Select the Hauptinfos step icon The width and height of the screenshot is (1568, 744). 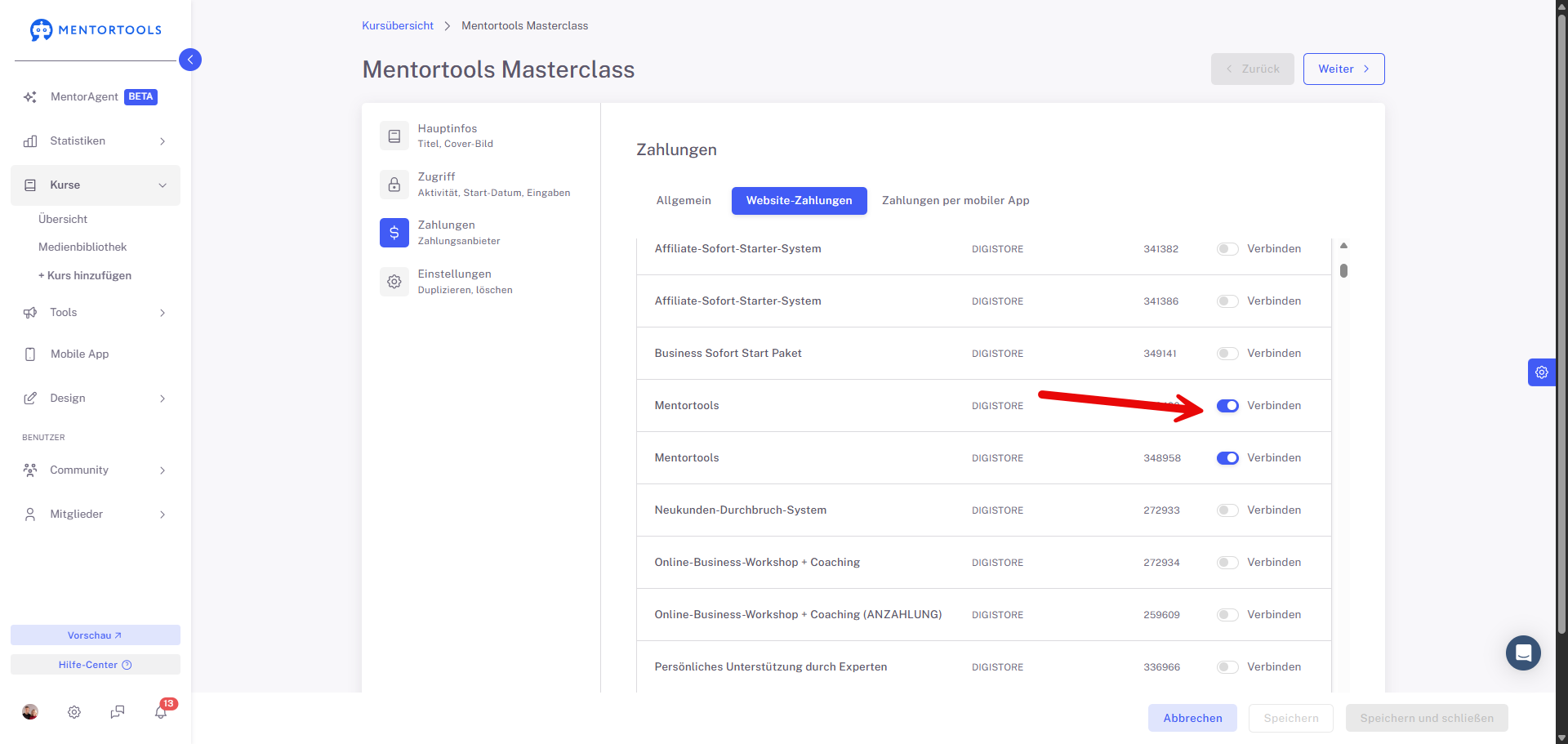pyautogui.click(x=394, y=136)
